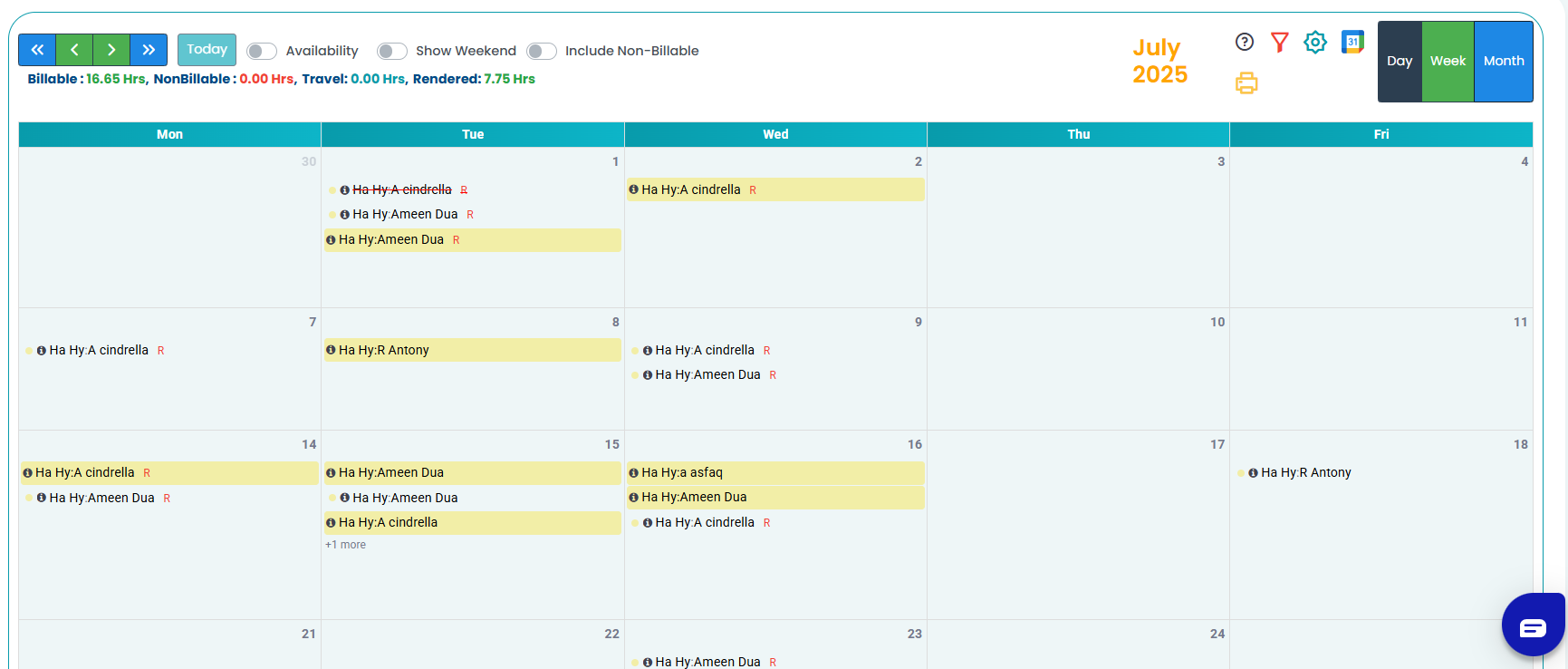Open highlighted Ameen Dua event on July 1

pyautogui.click(x=473, y=240)
